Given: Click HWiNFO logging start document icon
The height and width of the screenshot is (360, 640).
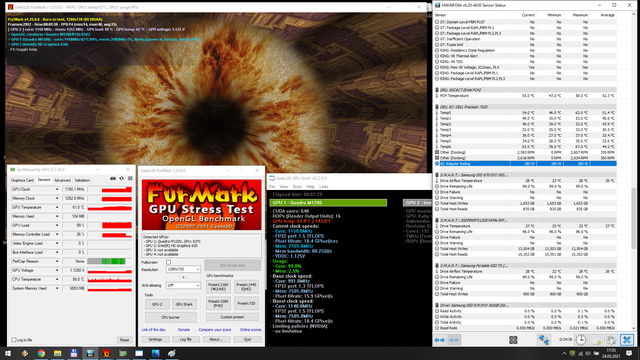Looking at the screenshot, I should click(x=596, y=340).
